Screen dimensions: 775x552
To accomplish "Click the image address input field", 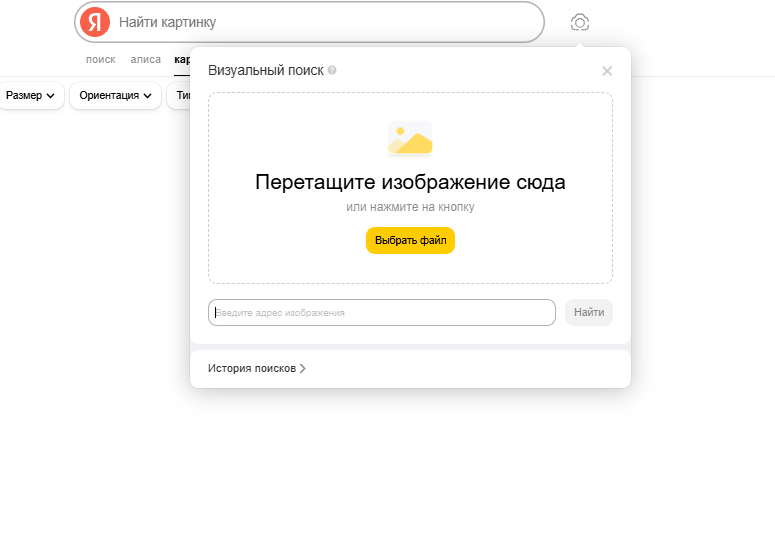I will [x=382, y=312].
